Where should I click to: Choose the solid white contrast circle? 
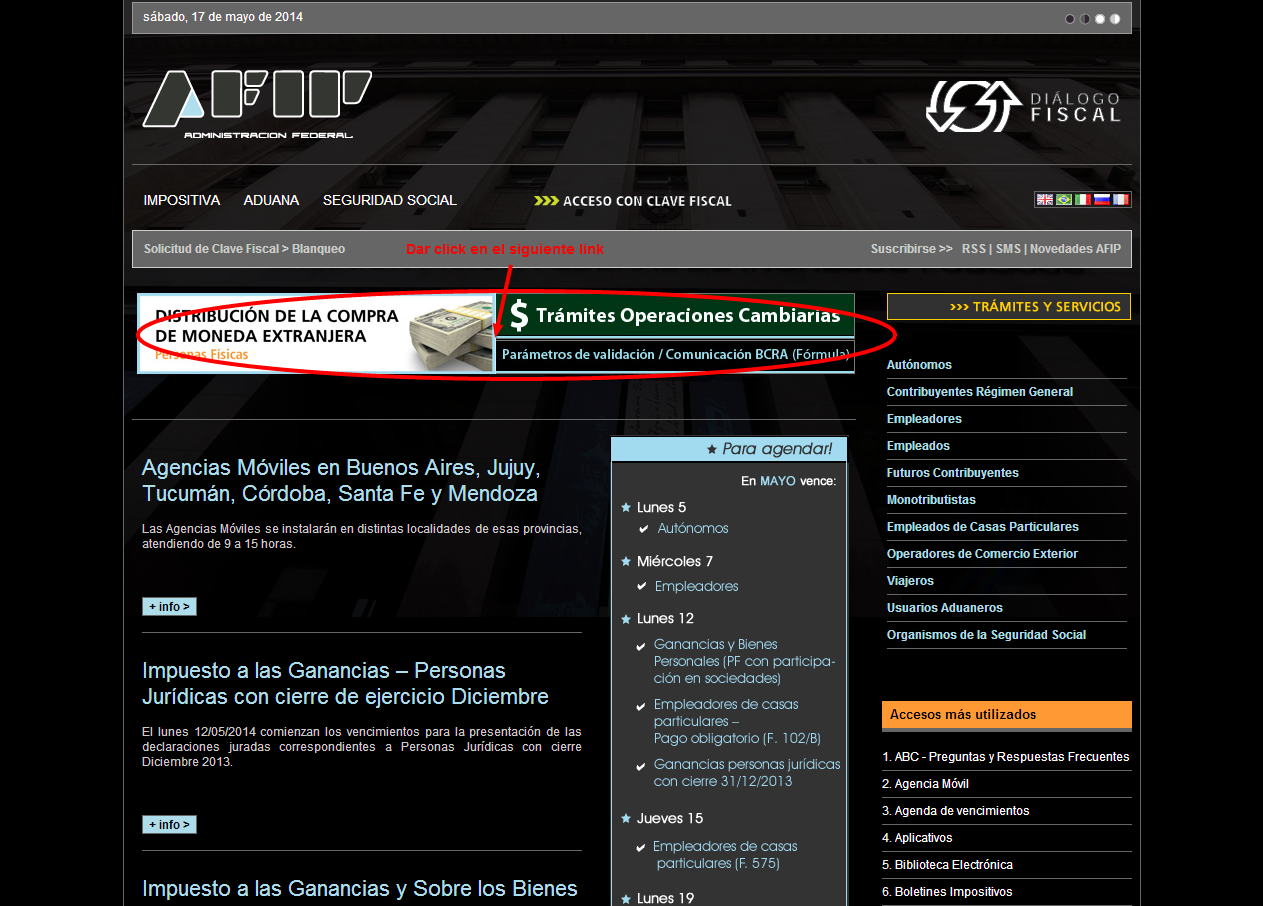(1100, 18)
